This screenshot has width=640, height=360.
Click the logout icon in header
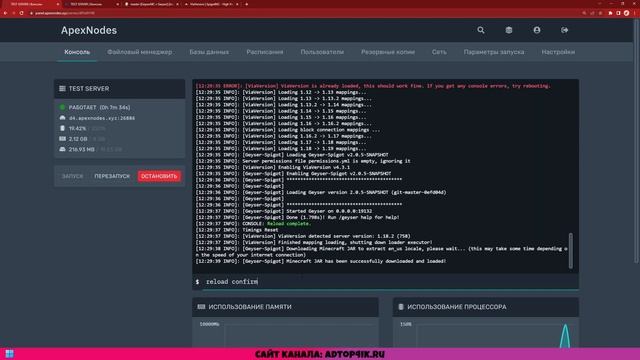click(x=564, y=30)
